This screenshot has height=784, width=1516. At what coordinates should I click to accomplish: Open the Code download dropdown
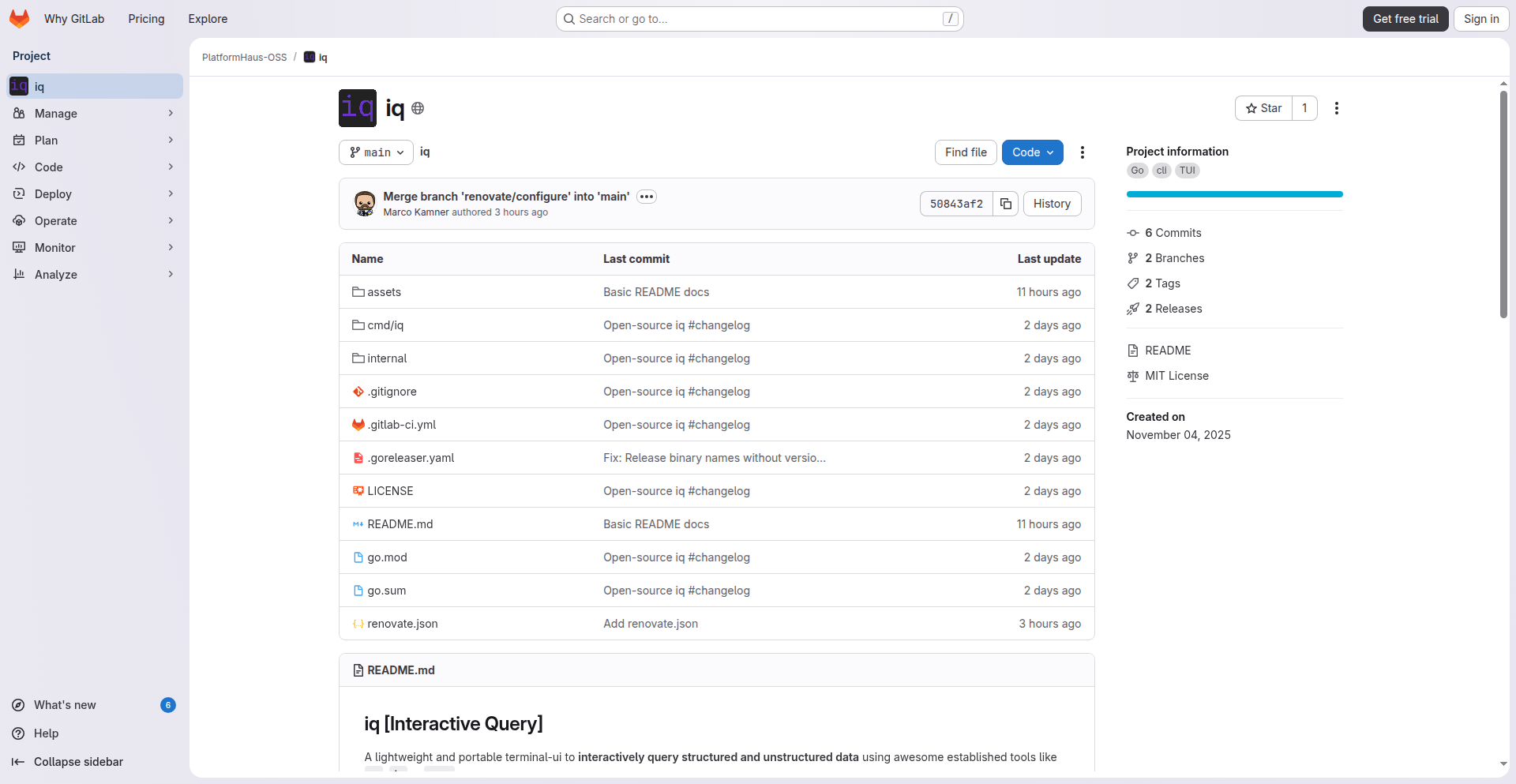(x=1032, y=152)
